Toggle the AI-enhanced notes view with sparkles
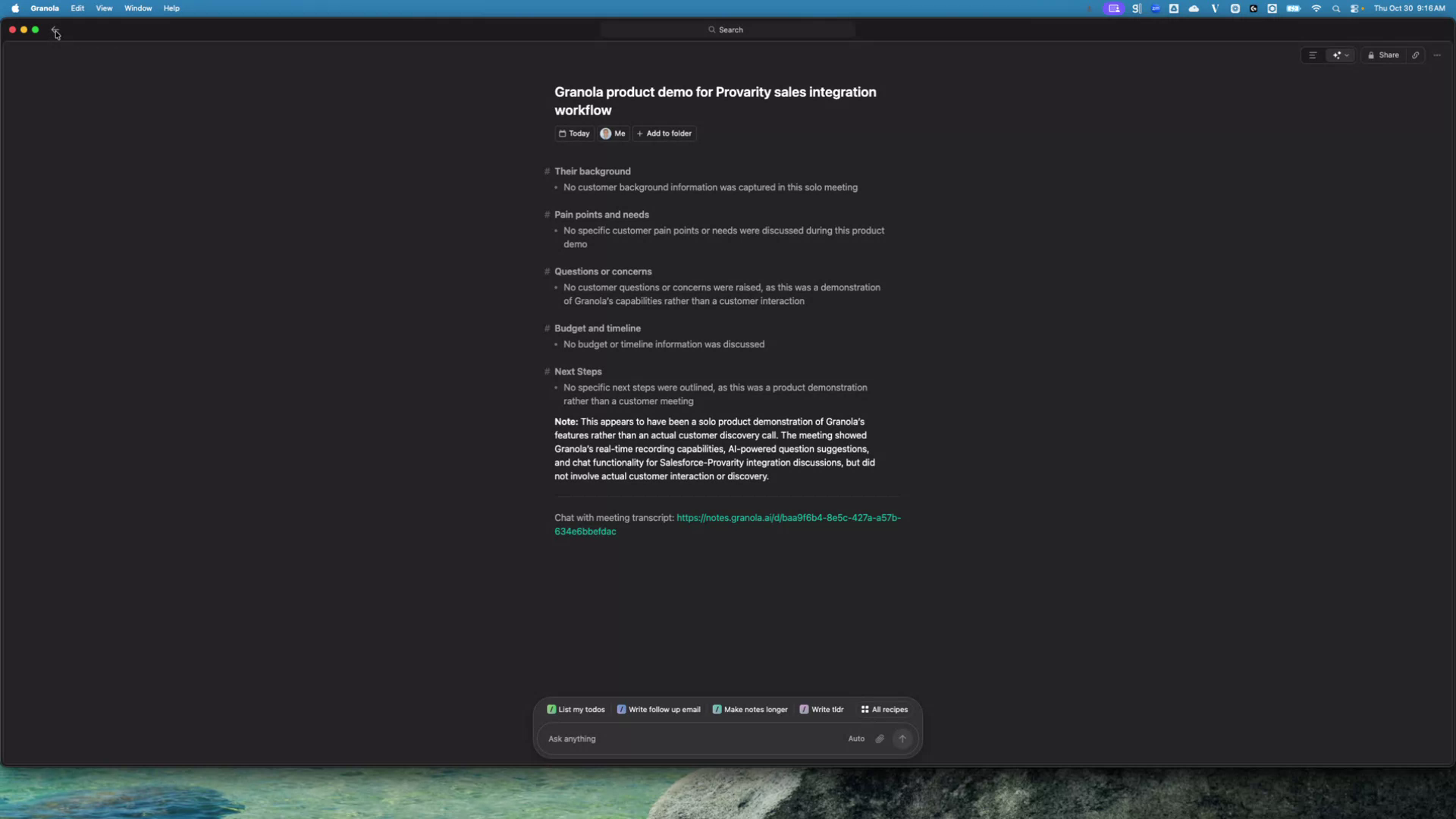Screen dimensions: 1456x819 coord(1335,55)
